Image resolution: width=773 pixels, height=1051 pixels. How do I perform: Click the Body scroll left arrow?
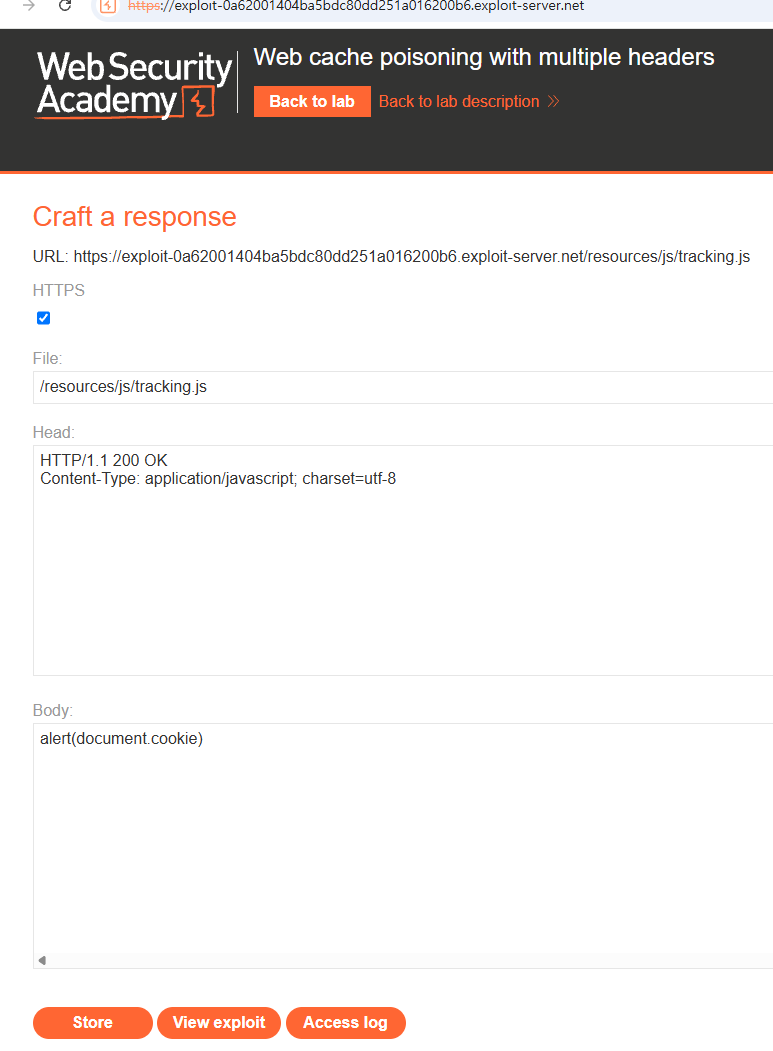pyautogui.click(x=42, y=960)
